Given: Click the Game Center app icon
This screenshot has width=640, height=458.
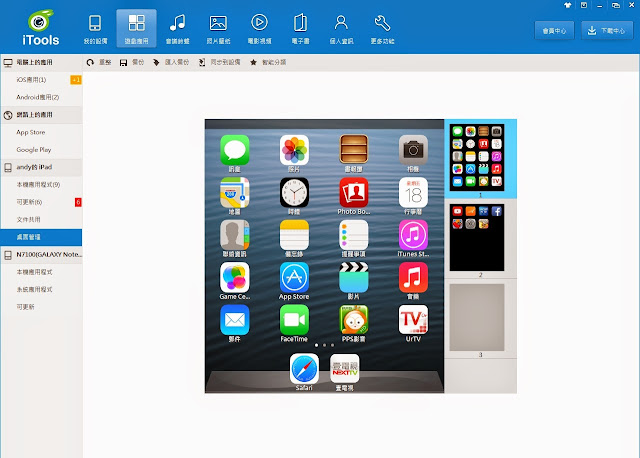Looking at the screenshot, I should point(235,277).
